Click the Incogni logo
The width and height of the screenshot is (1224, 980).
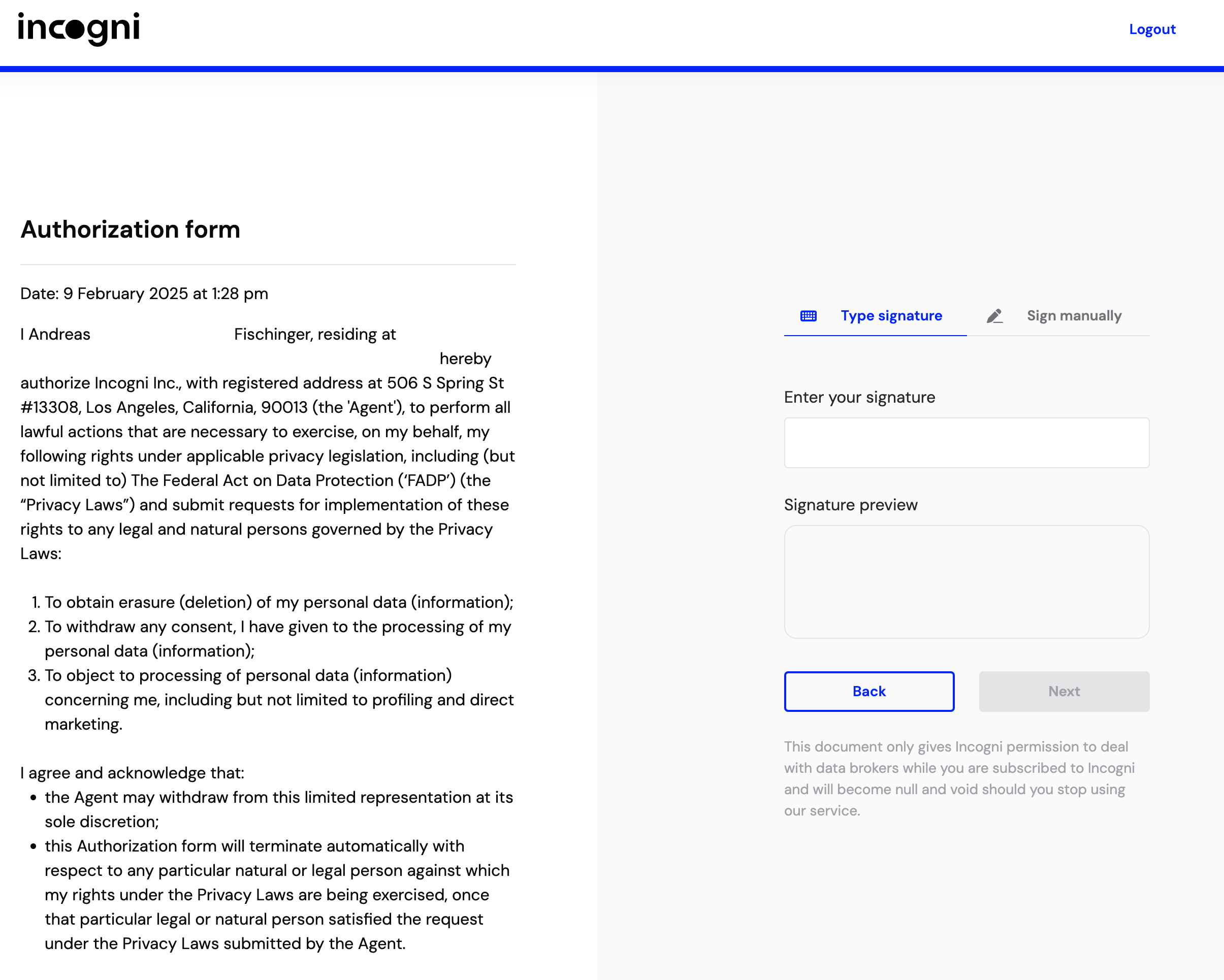tap(78, 28)
